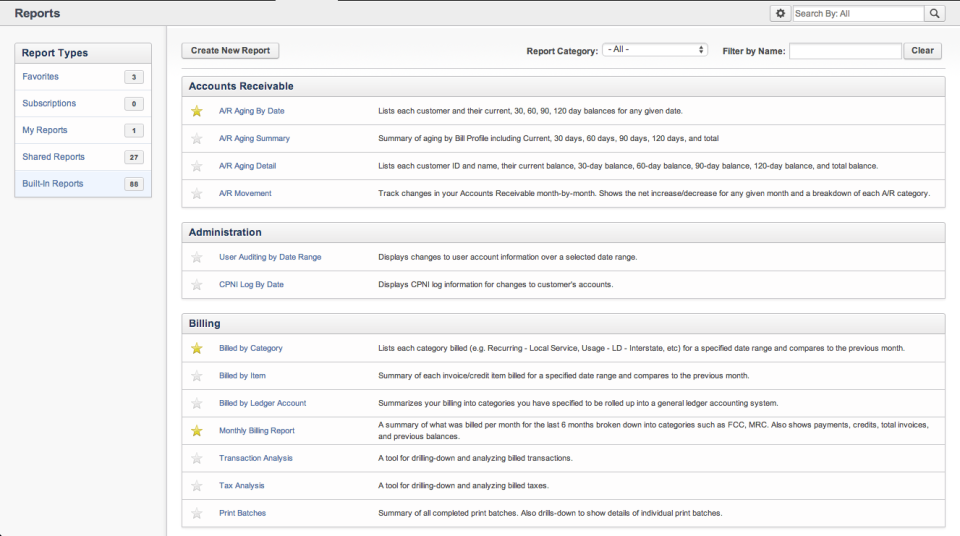Star the CPNI Log By Date report
The image size is (960, 536).
pyautogui.click(x=197, y=285)
